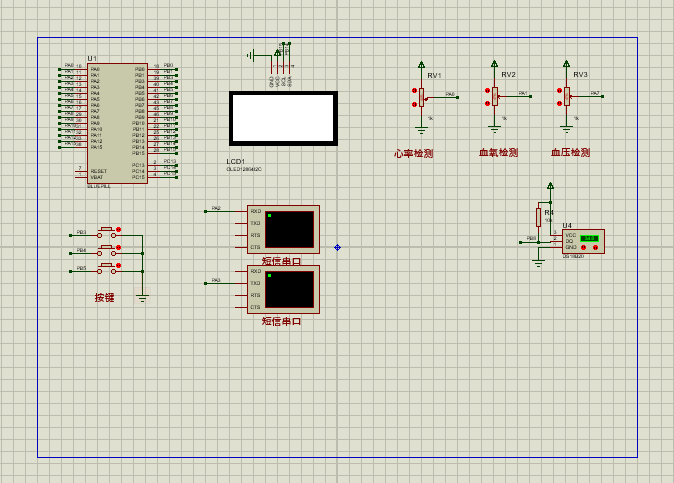Click the power arrow above resistor R4
Image resolution: width=674 pixels, height=483 pixels.
[550, 186]
